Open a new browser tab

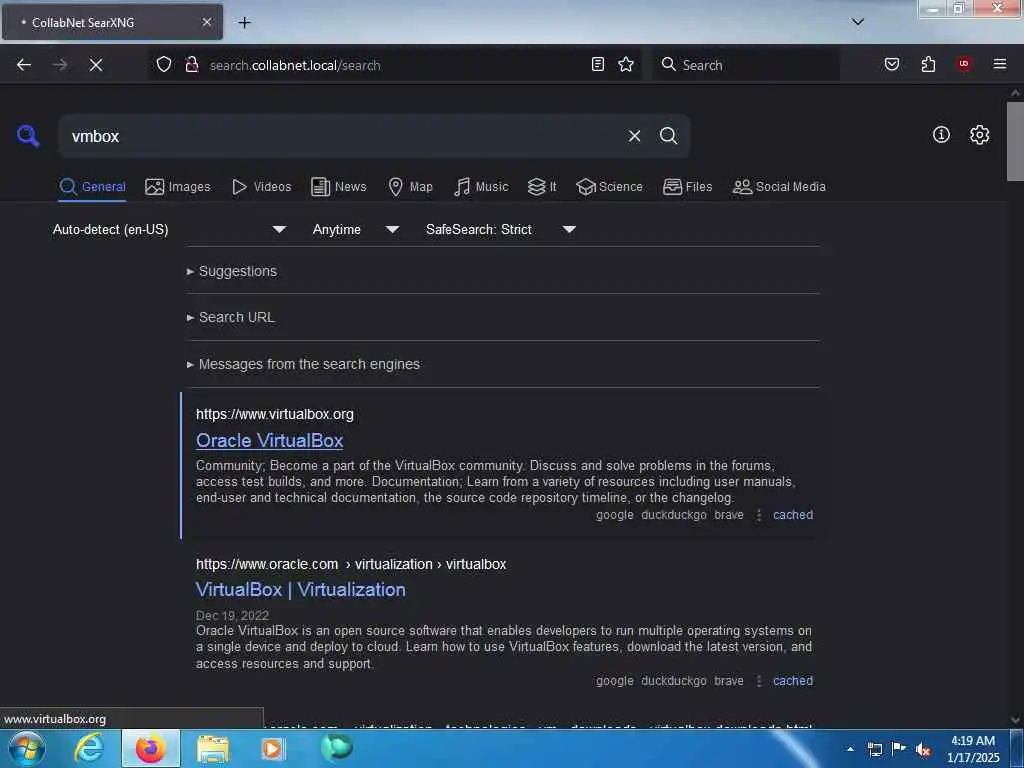[244, 23]
